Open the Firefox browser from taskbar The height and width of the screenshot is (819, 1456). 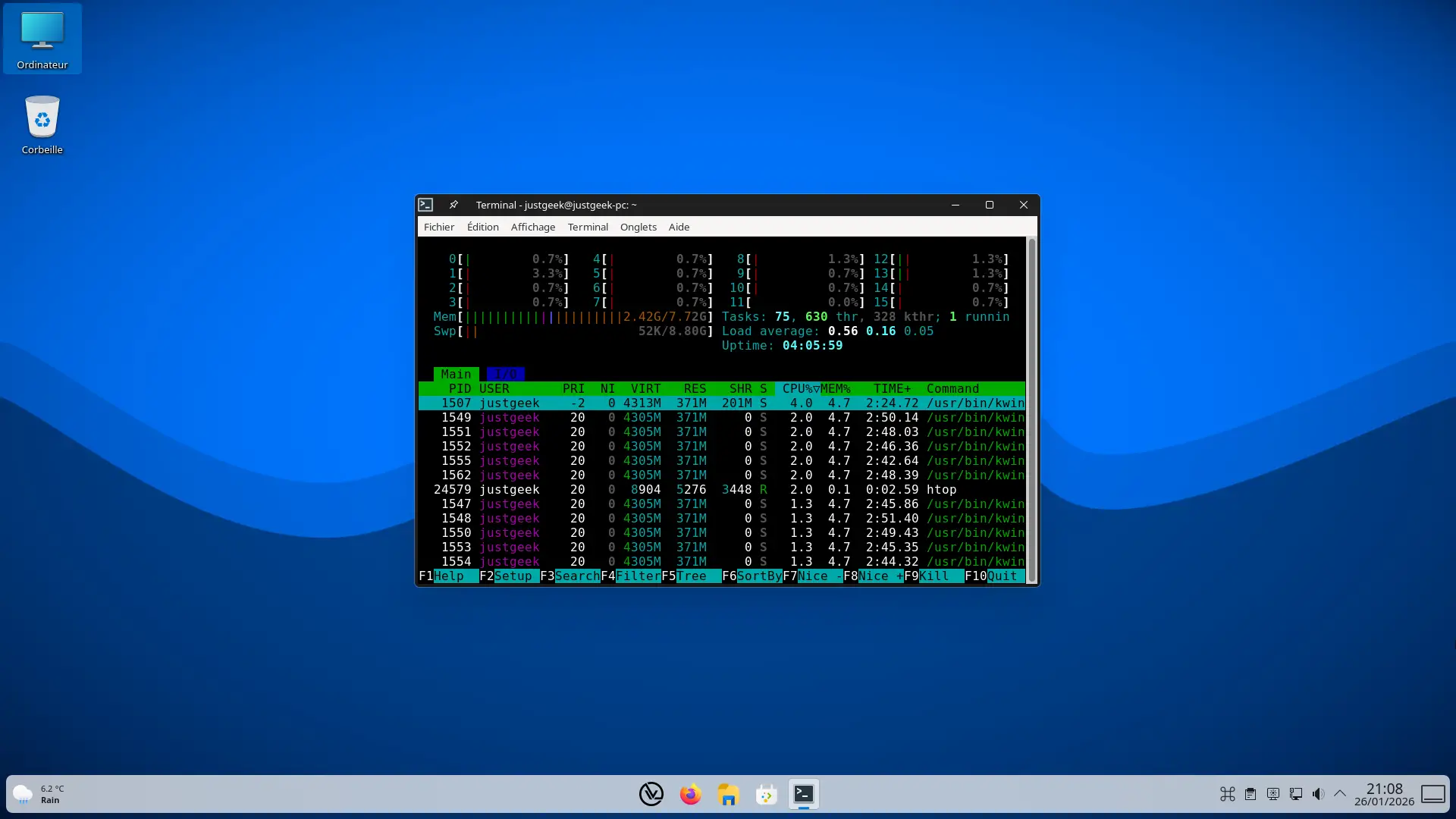coord(690,794)
